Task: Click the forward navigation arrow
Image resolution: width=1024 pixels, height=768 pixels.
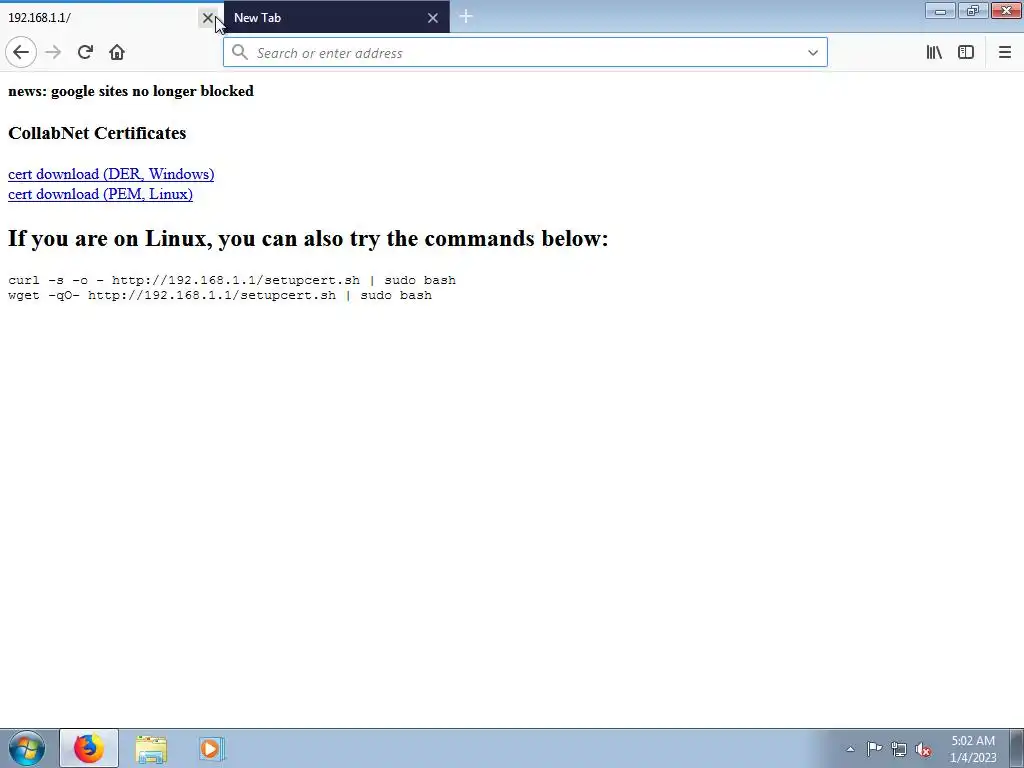Action: pos(54,52)
